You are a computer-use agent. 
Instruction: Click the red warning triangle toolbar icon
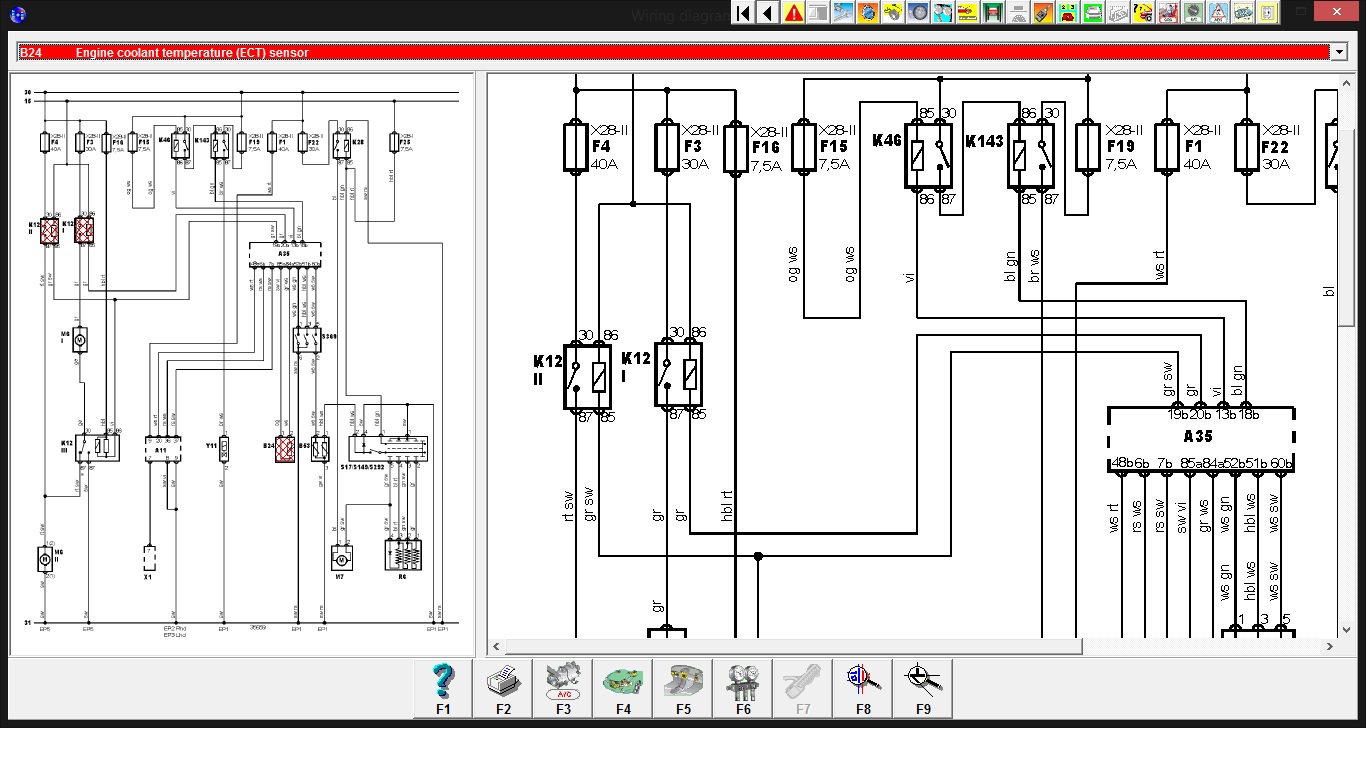point(794,13)
